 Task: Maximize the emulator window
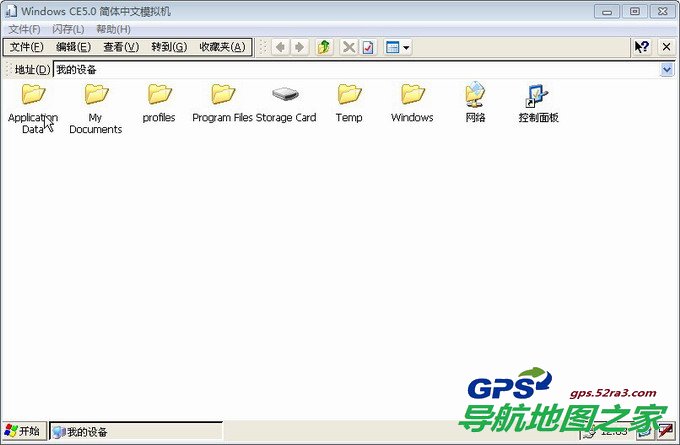coord(634,11)
